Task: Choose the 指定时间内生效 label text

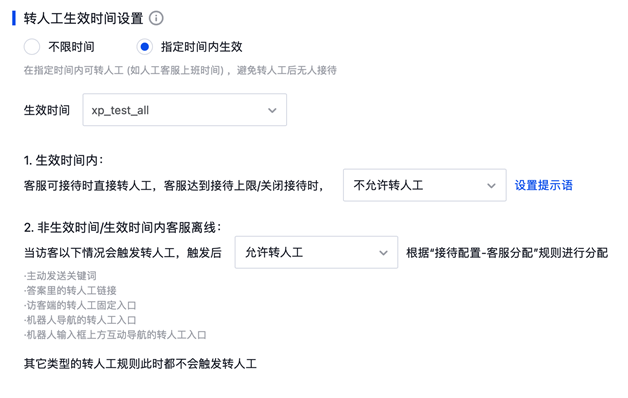Action: (201, 47)
